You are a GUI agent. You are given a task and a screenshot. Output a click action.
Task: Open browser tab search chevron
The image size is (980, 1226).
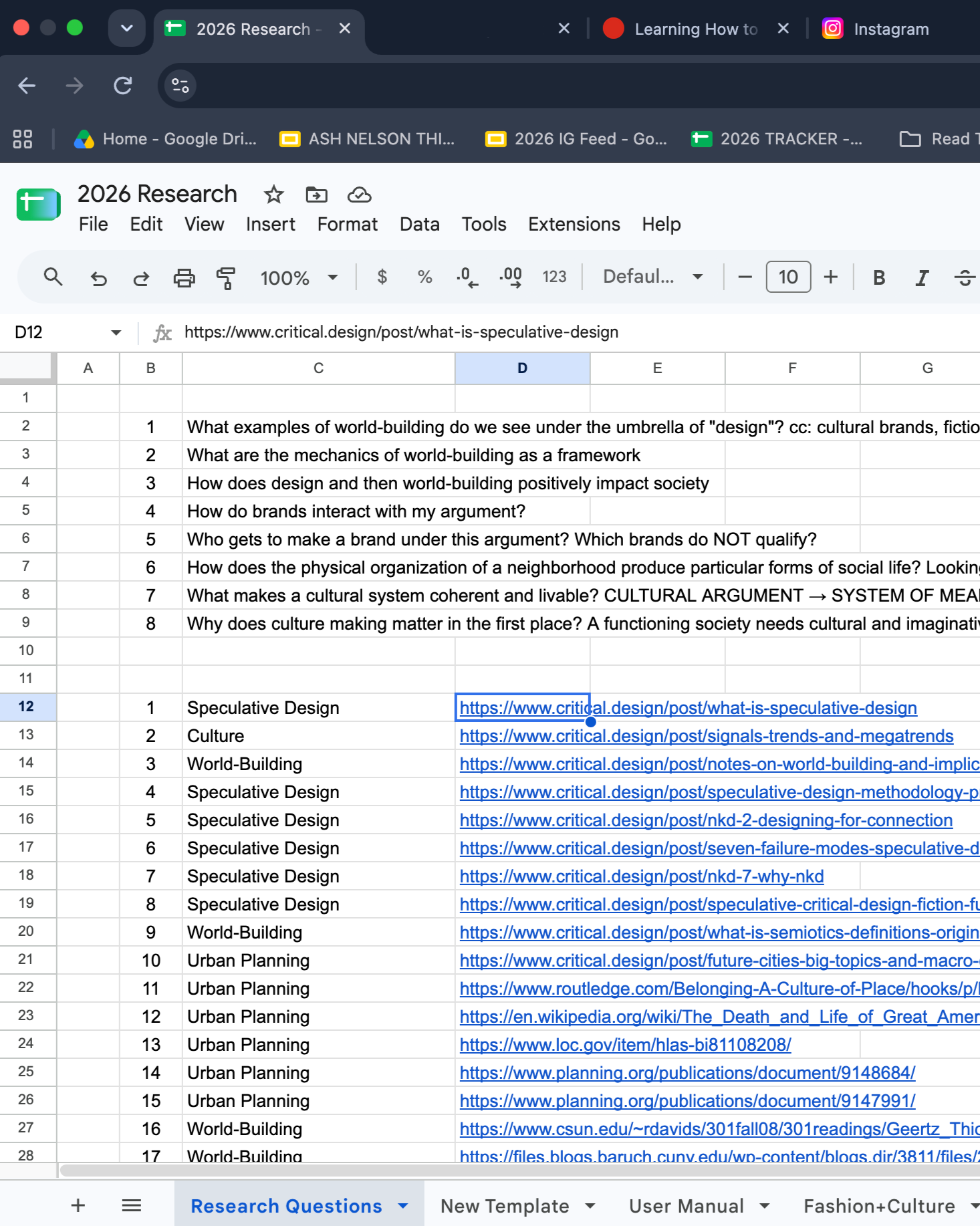point(127,28)
